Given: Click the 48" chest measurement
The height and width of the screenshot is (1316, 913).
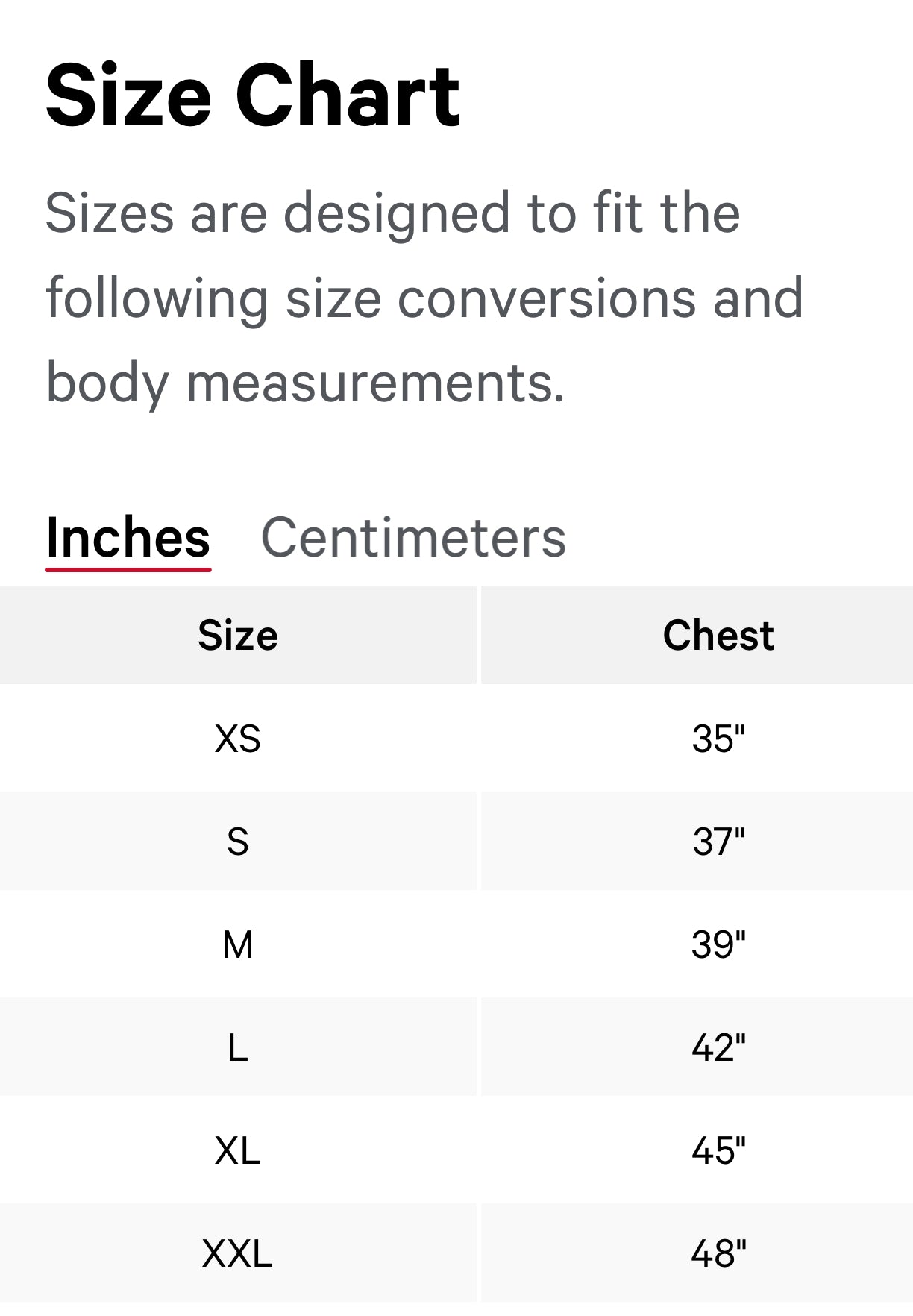Looking at the screenshot, I should pyautogui.click(x=718, y=1253).
